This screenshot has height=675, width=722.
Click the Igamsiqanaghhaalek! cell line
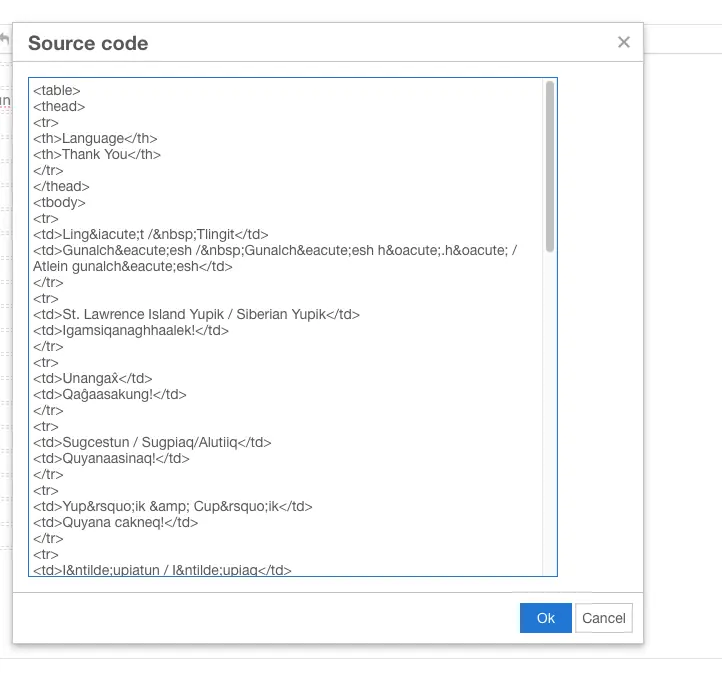tap(131, 330)
